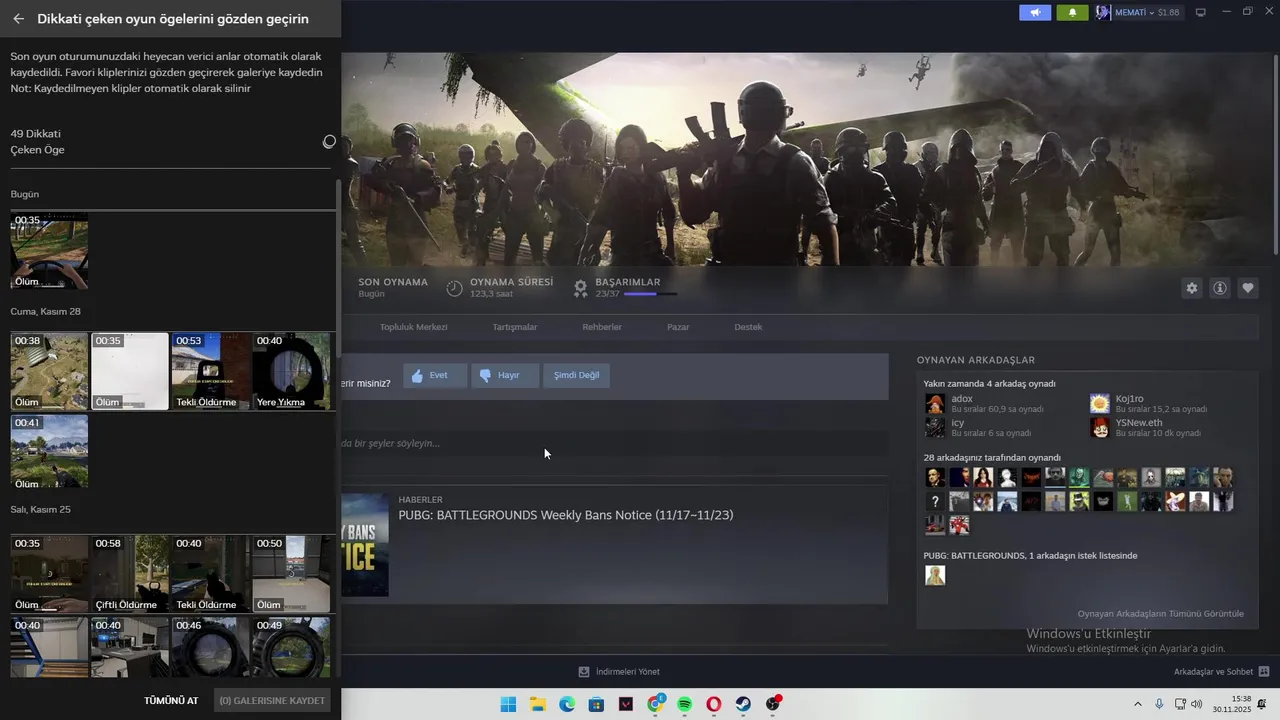This screenshot has width=1280, height=720.
Task: Switch to the Rehberler tab
Action: 602,327
